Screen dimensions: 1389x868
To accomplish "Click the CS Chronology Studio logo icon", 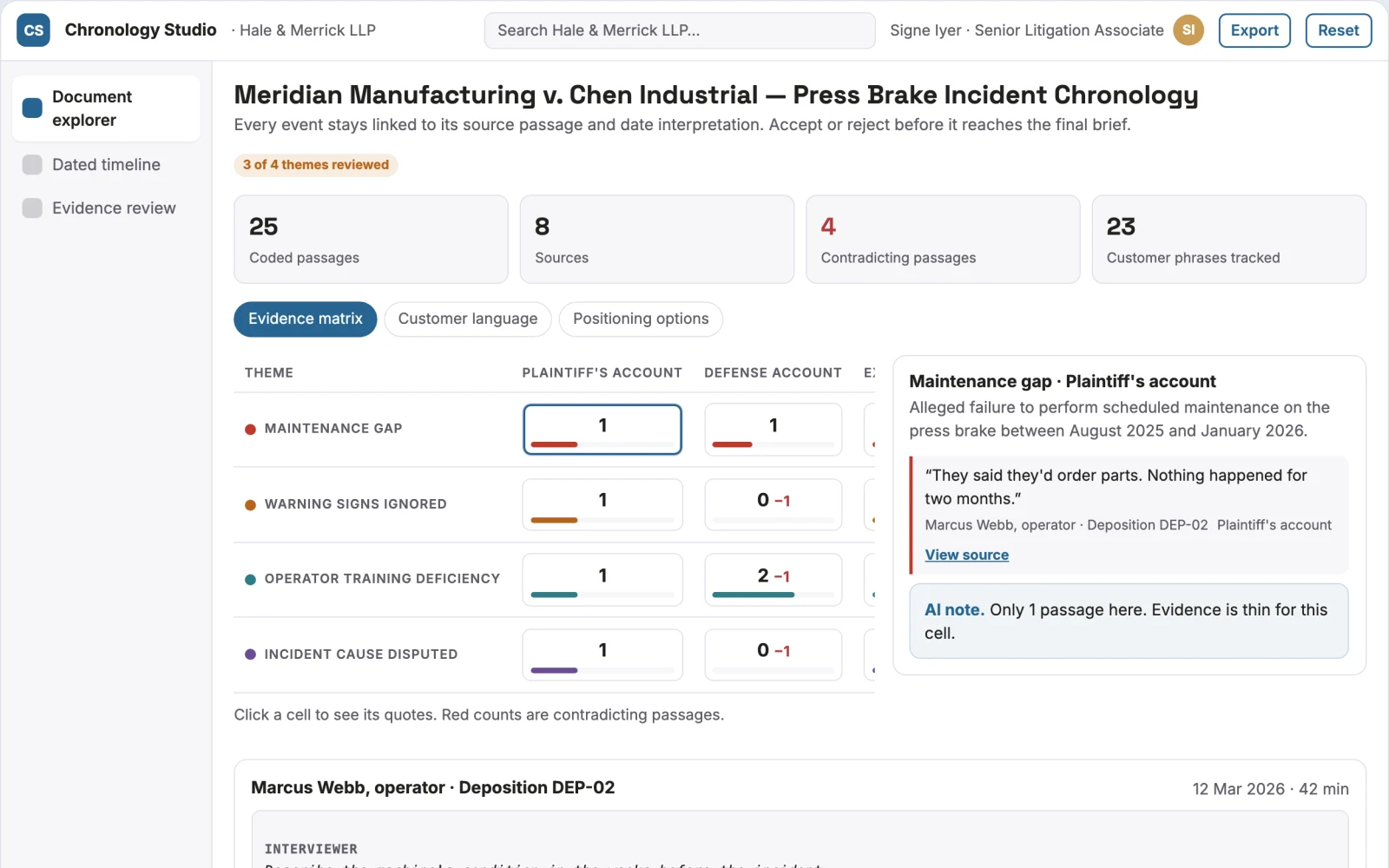I will pos(33,30).
